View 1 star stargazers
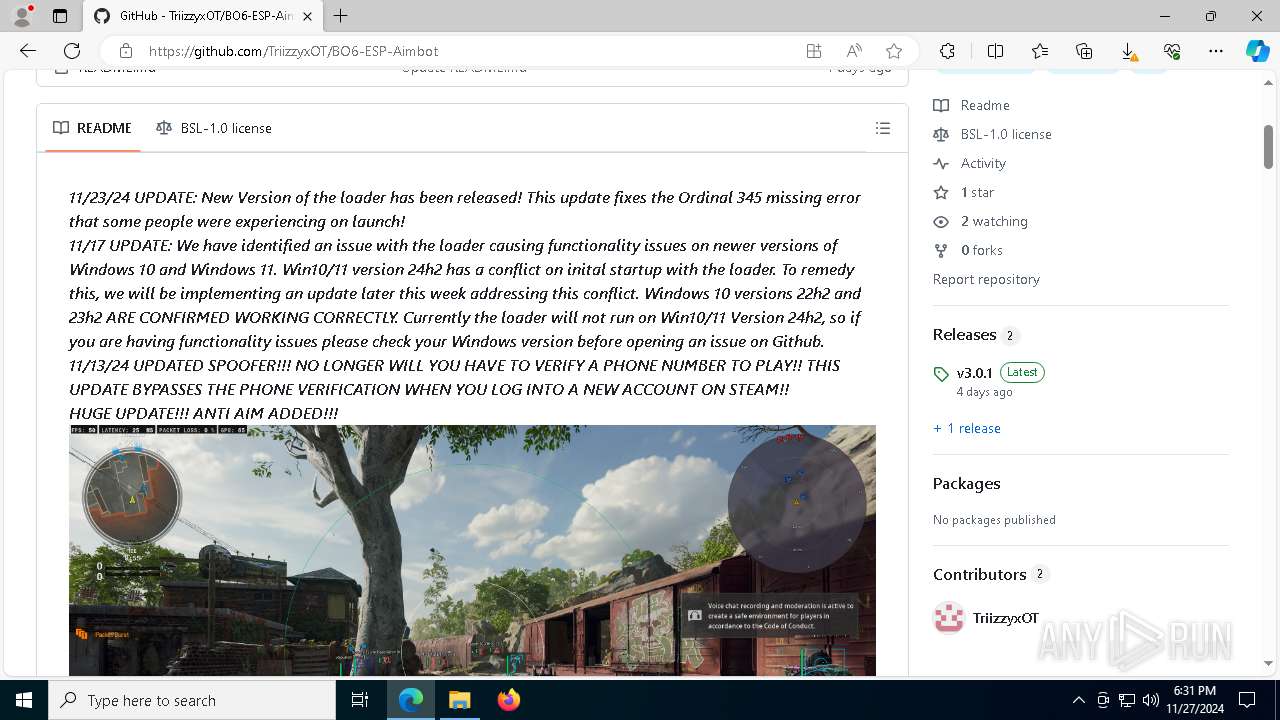 click(x=964, y=192)
